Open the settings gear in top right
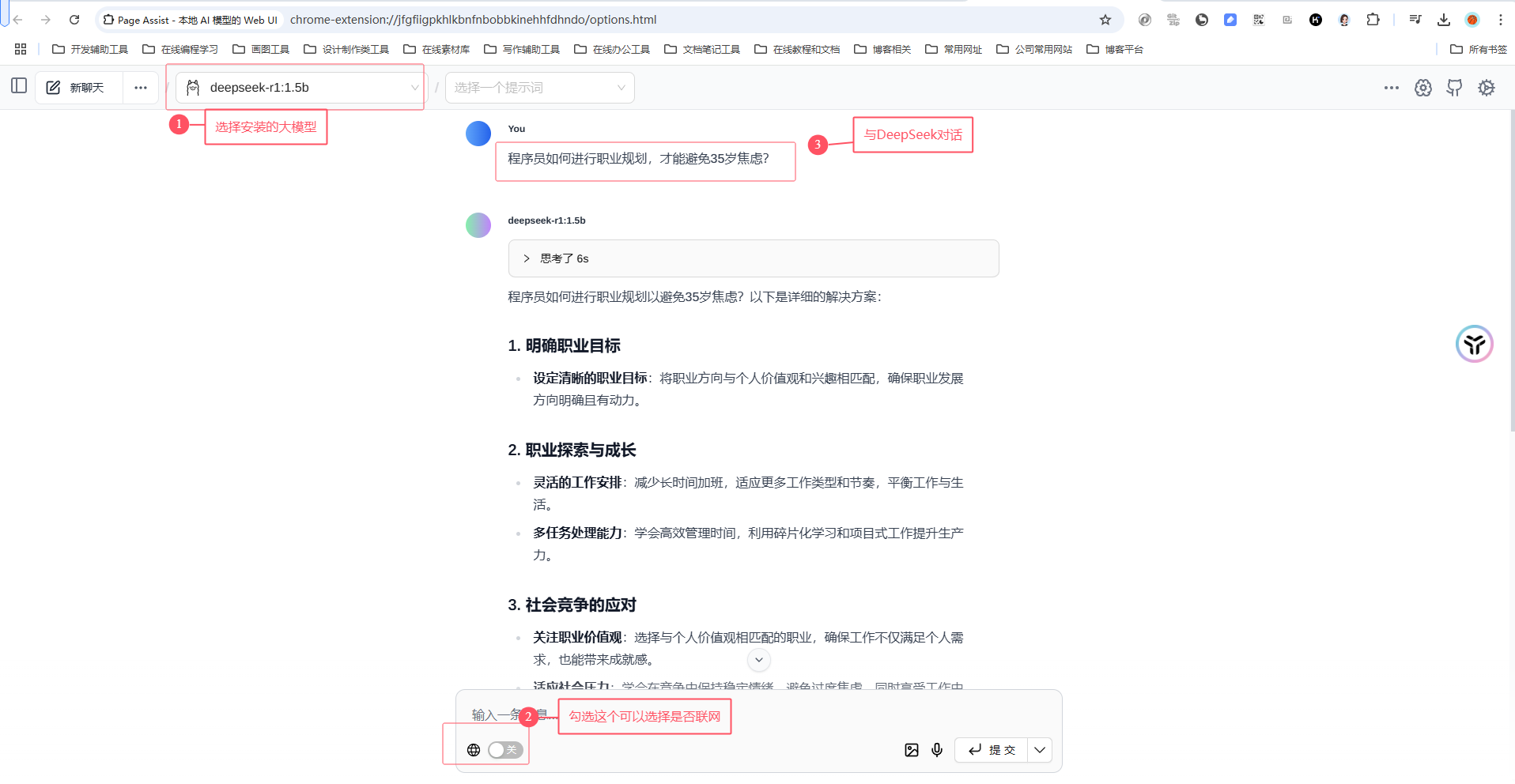The height and width of the screenshot is (784, 1515). click(x=1487, y=87)
